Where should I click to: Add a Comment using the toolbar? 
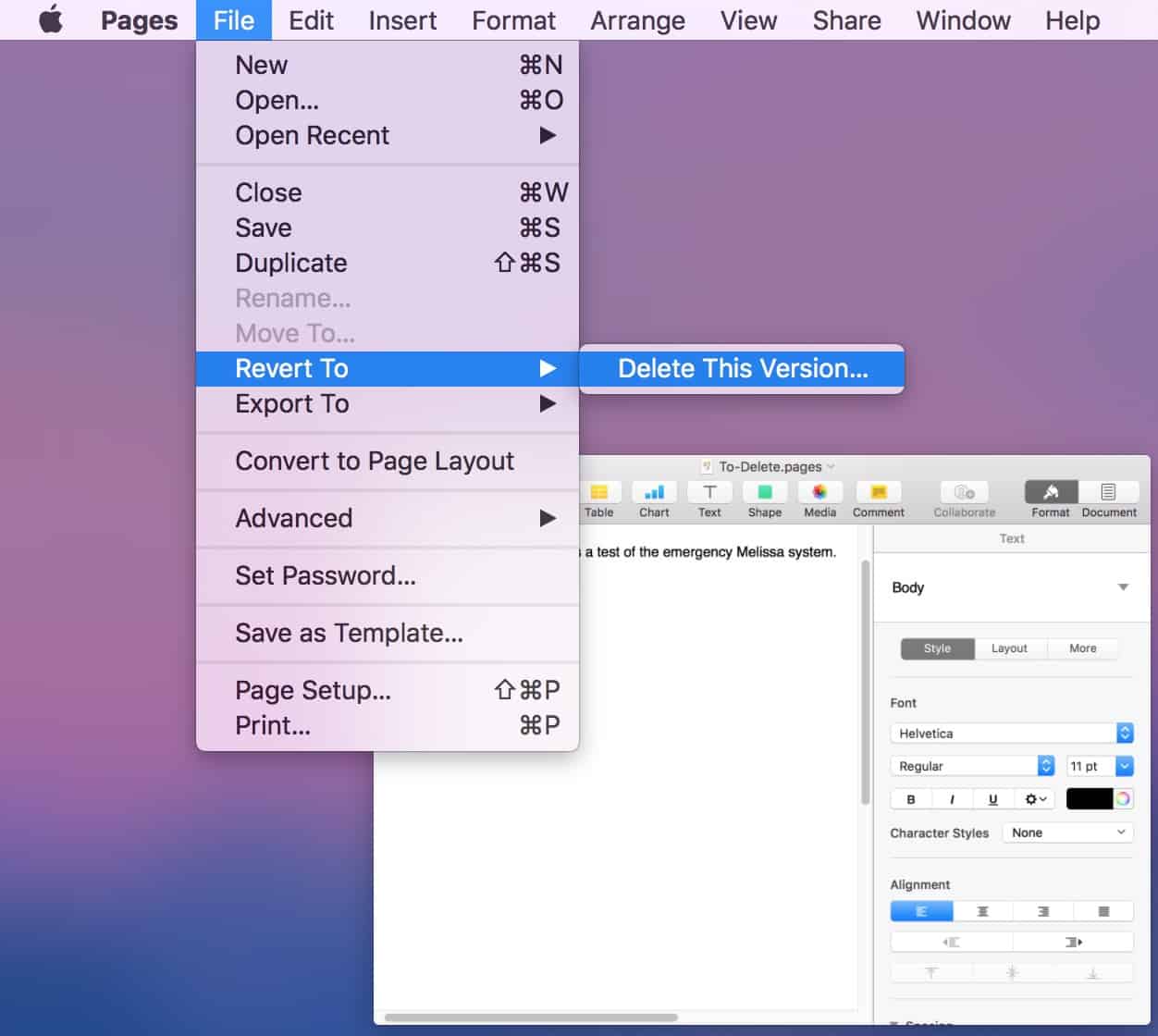click(879, 499)
